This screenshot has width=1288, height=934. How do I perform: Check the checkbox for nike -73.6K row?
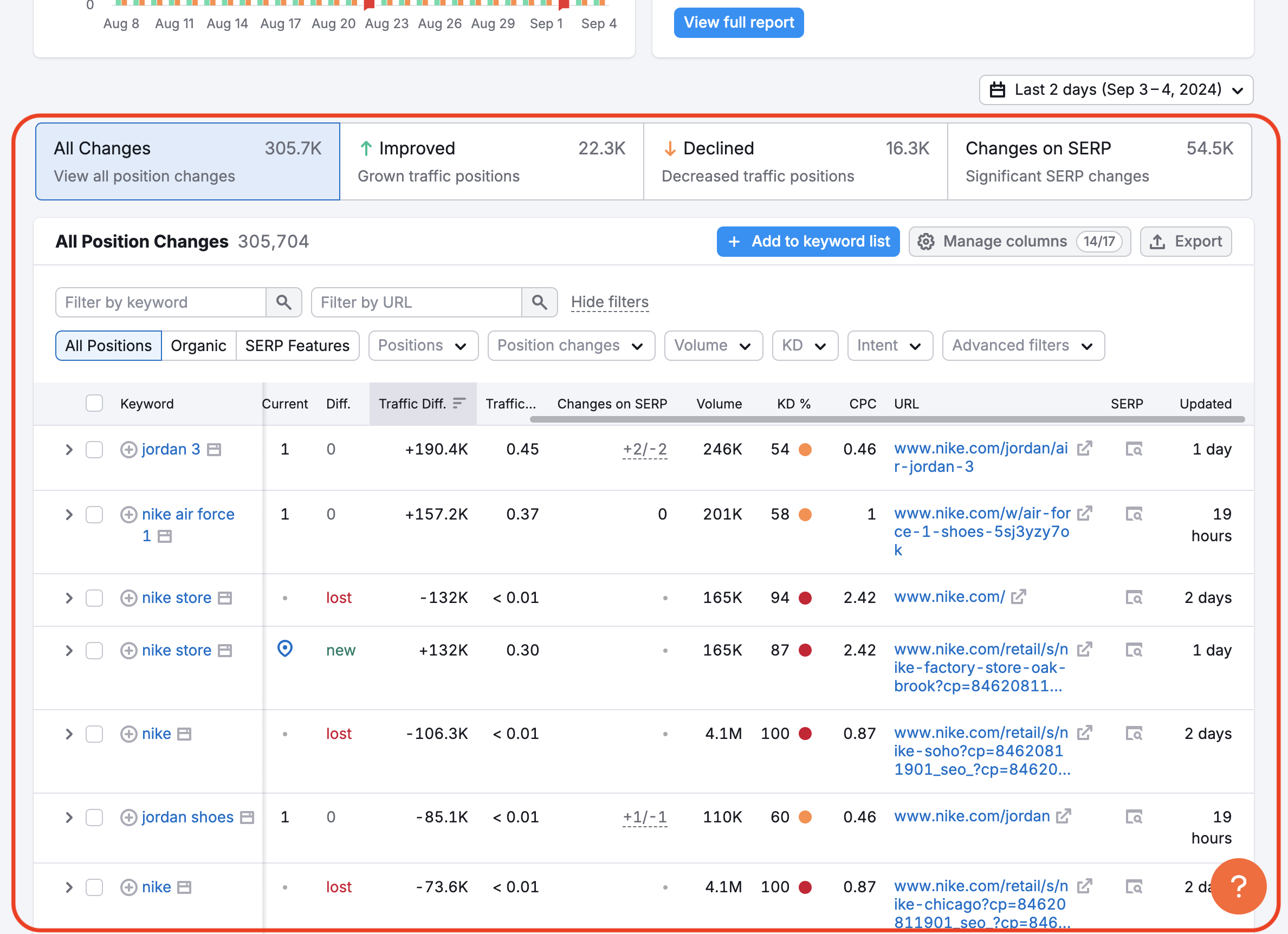click(94, 887)
